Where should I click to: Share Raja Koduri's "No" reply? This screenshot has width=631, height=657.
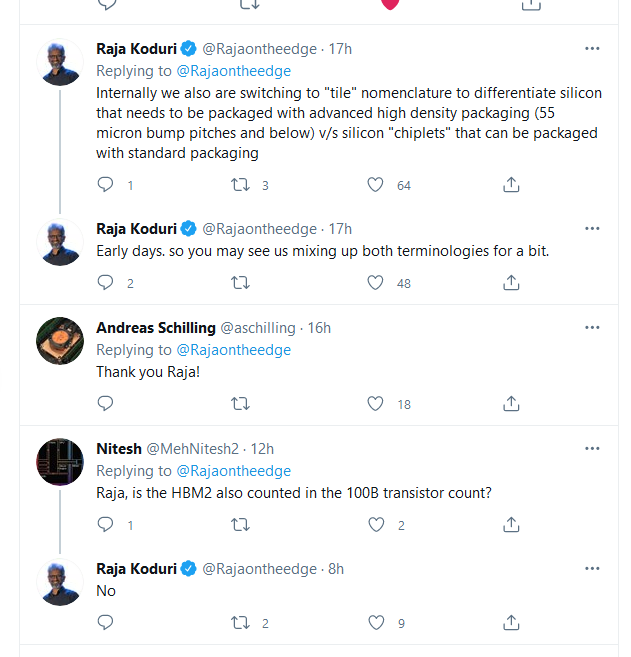click(511, 623)
